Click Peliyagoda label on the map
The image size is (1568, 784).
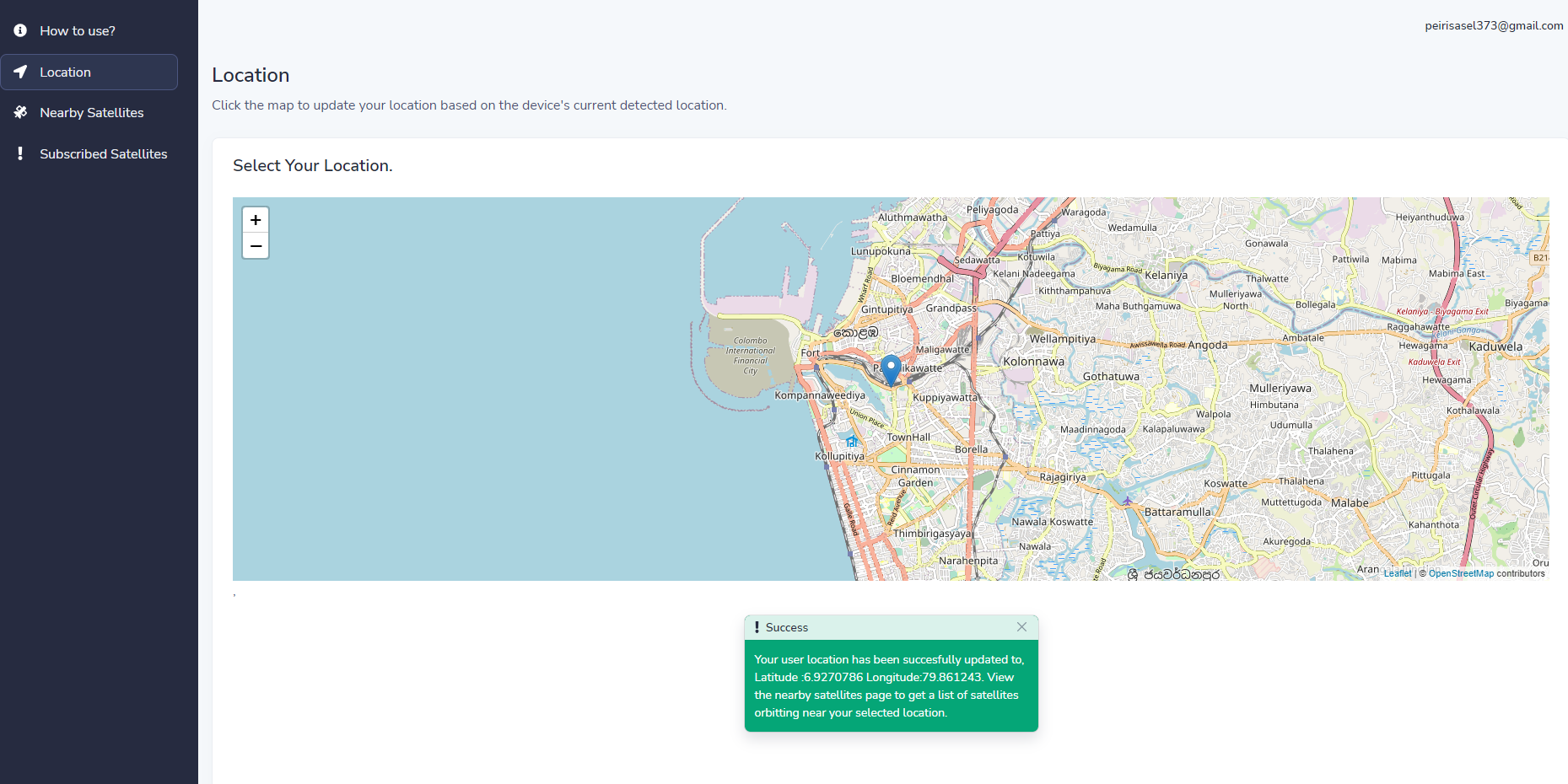point(992,210)
